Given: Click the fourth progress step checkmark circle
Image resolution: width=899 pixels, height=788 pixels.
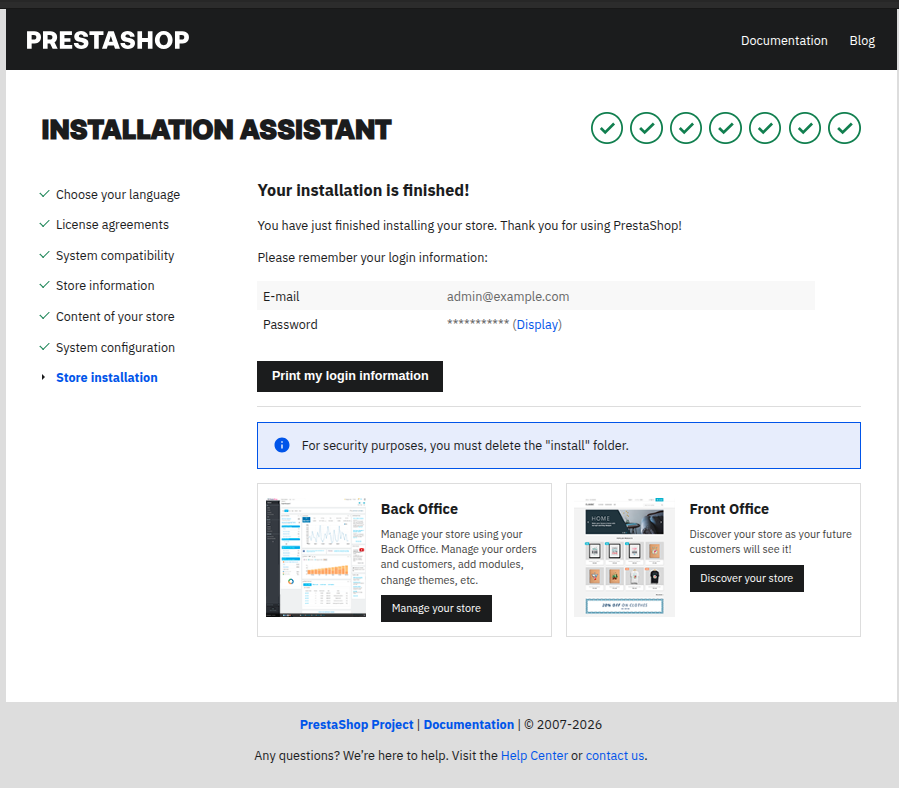Looking at the screenshot, I should pyautogui.click(x=725, y=128).
